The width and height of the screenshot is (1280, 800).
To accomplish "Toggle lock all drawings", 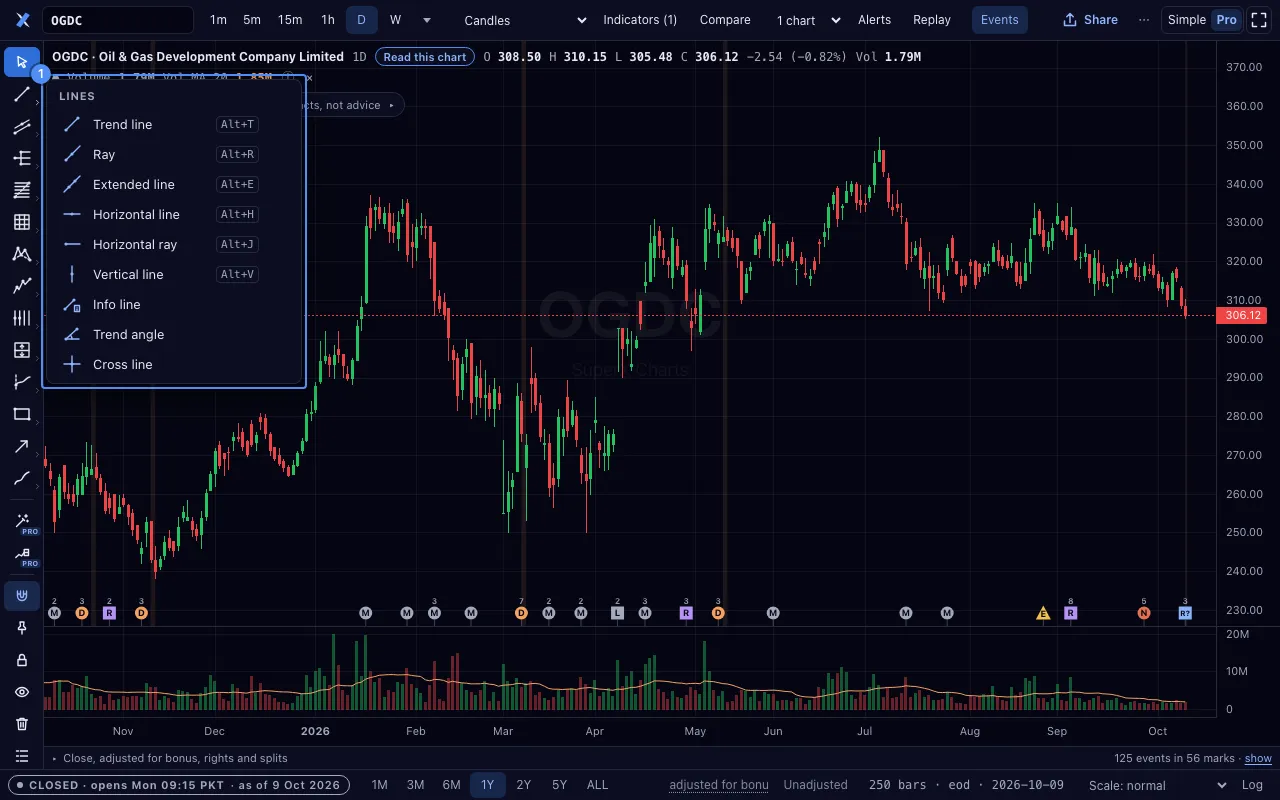I will pos(22,660).
